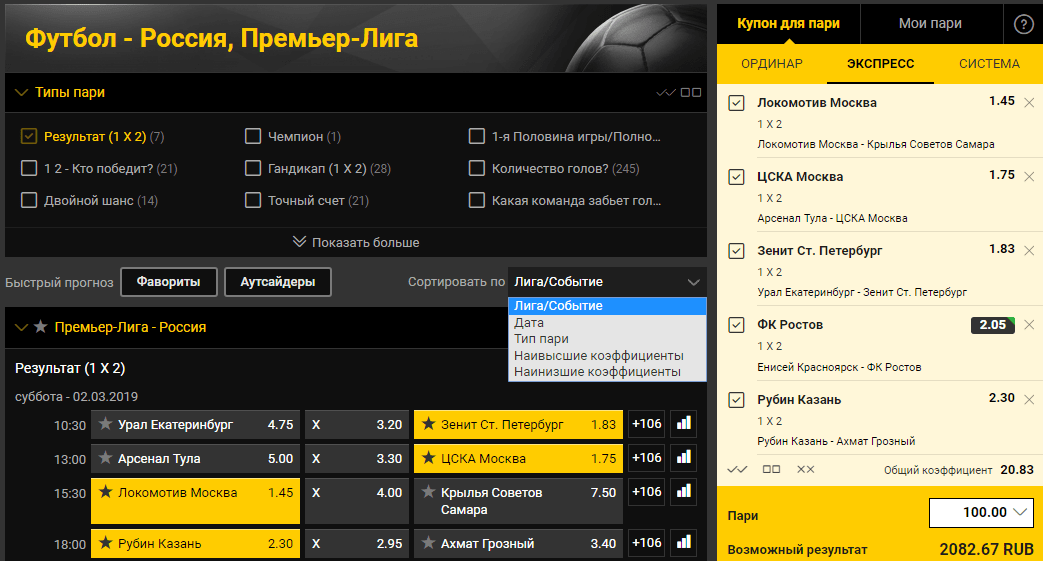Choose Наинизшие коэффициенты sort option
The width and height of the screenshot is (1043, 561).
[607, 371]
